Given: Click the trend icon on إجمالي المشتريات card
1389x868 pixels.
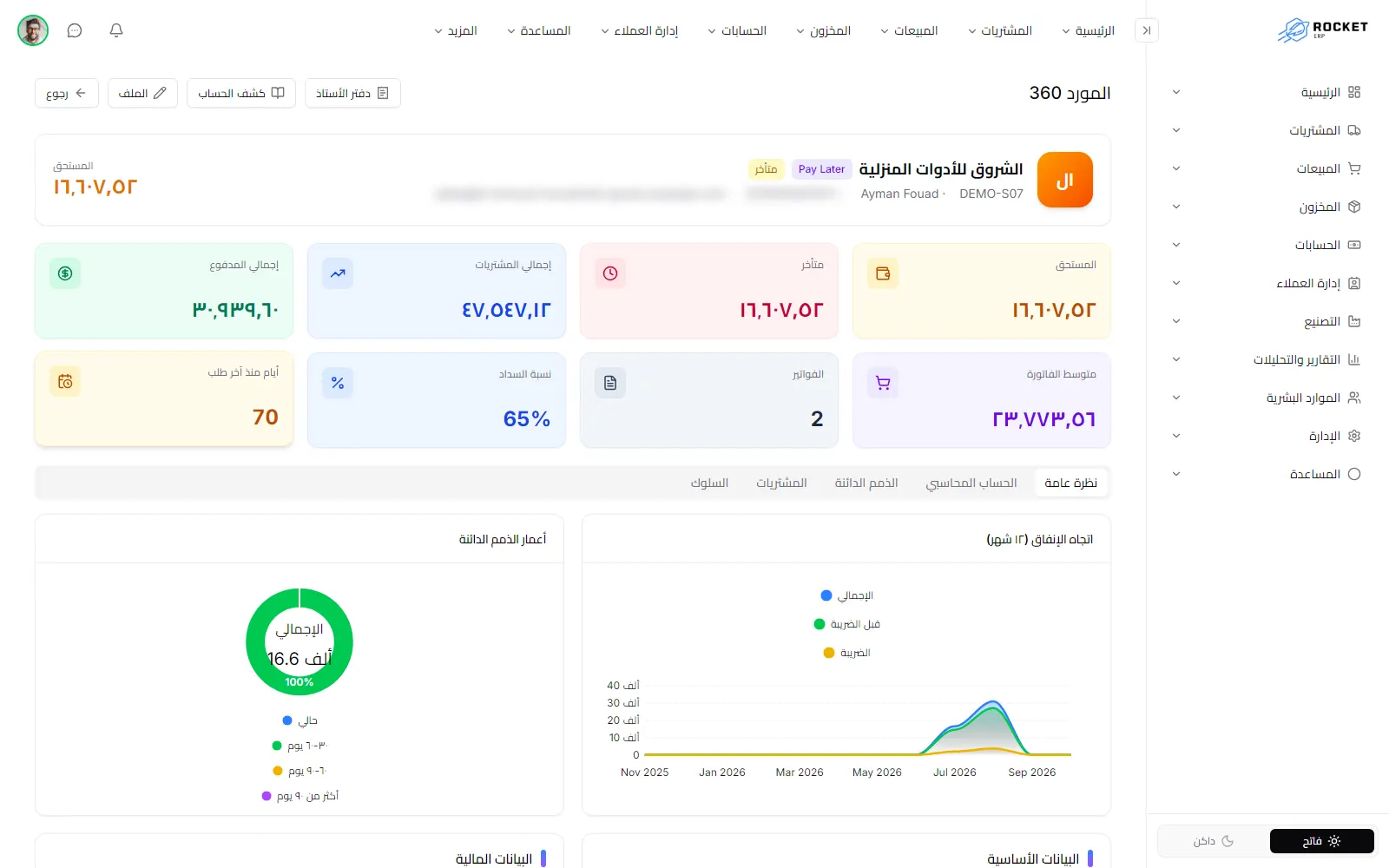Looking at the screenshot, I should tap(338, 273).
